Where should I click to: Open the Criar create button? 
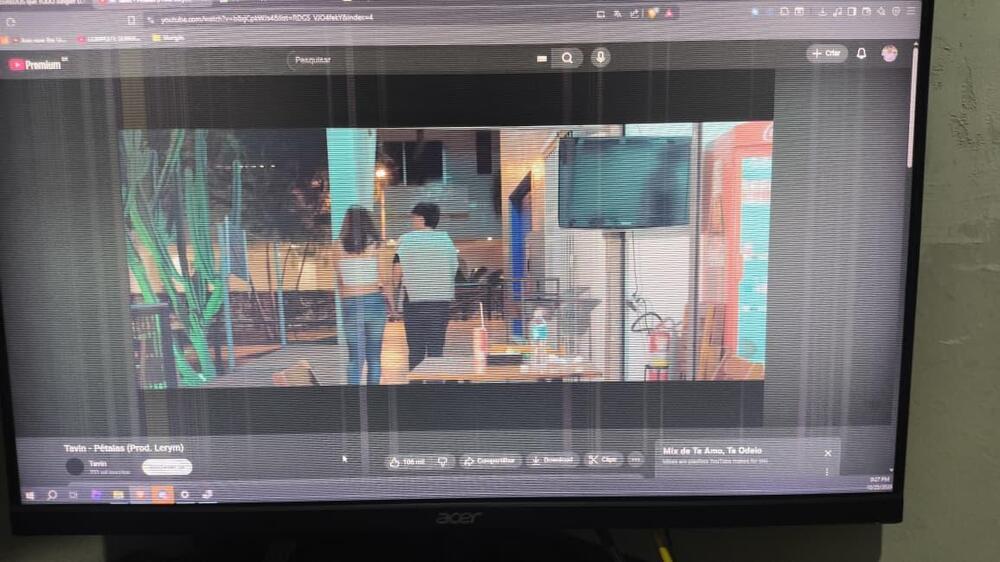point(827,53)
